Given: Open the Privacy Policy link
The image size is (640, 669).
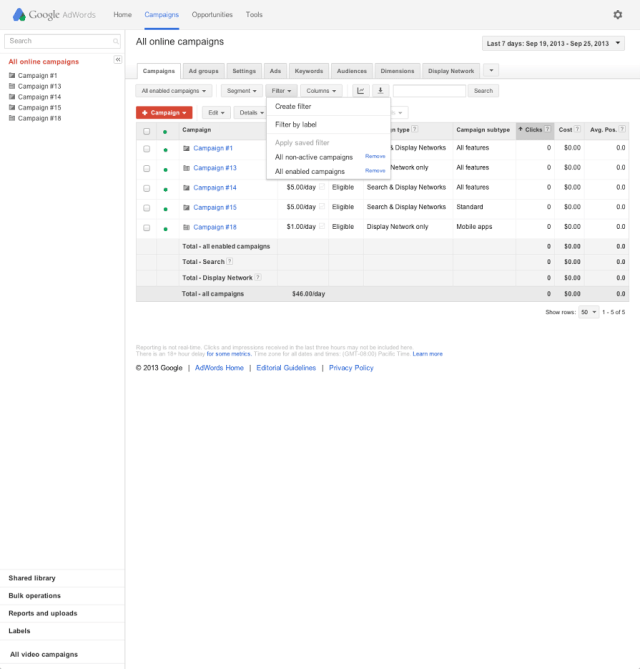Looking at the screenshot, I should [x=351, y=368].
